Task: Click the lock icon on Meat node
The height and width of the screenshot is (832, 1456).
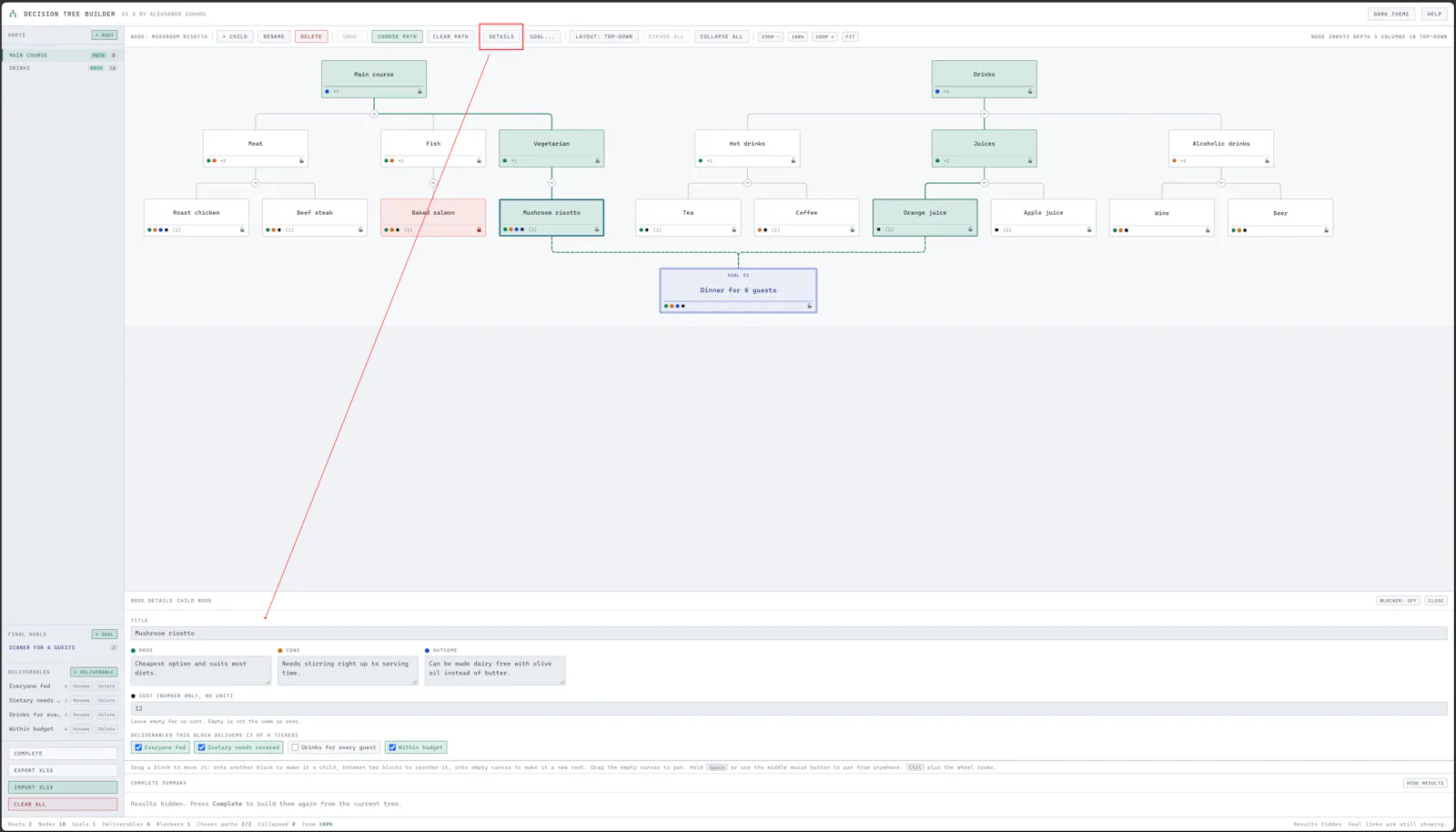Action: pos(301,160)
